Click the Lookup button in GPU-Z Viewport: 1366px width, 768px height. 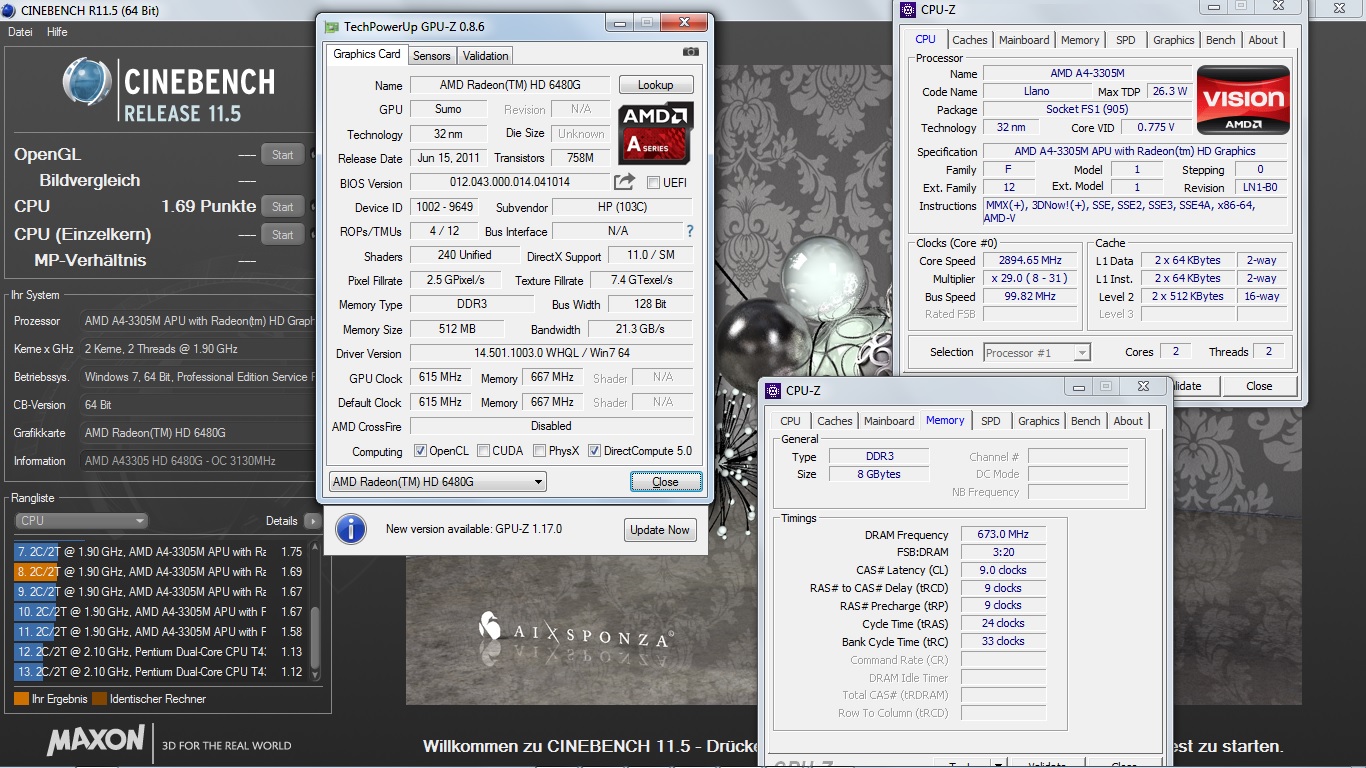[x=656, y=85]
